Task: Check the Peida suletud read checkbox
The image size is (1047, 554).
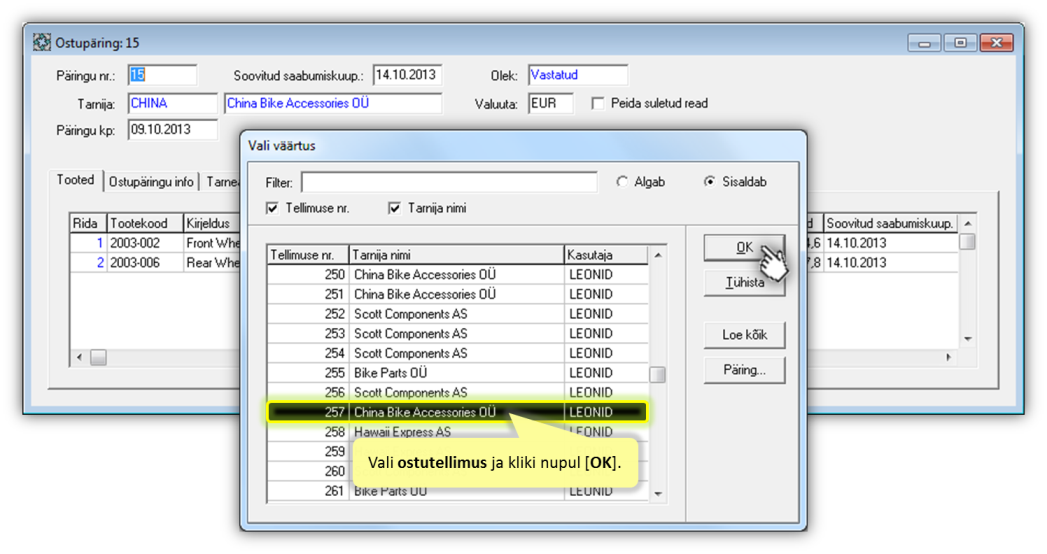Action: (x=598, y=103)
